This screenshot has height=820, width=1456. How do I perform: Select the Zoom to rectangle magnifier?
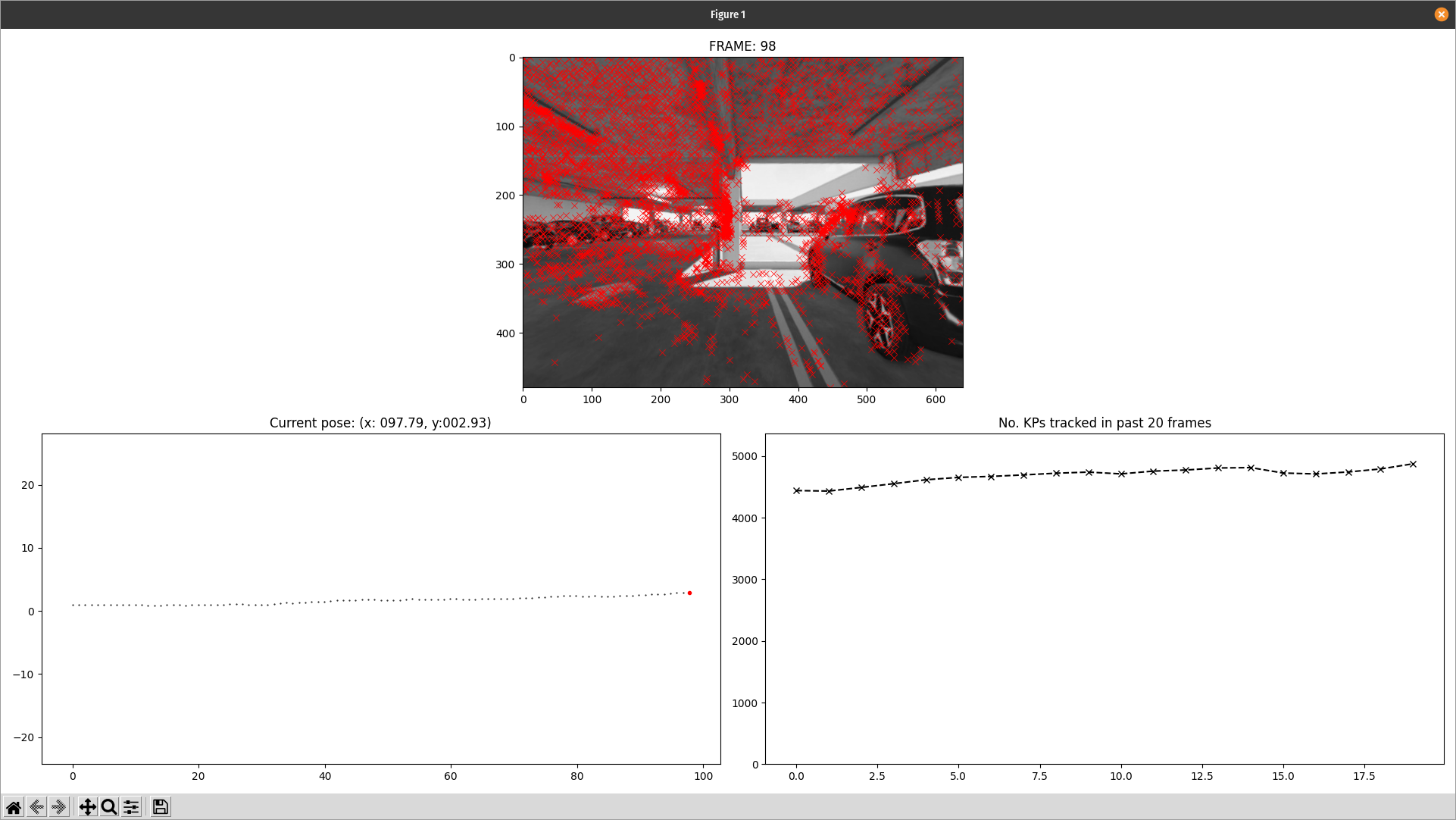(x=109, y=807)
